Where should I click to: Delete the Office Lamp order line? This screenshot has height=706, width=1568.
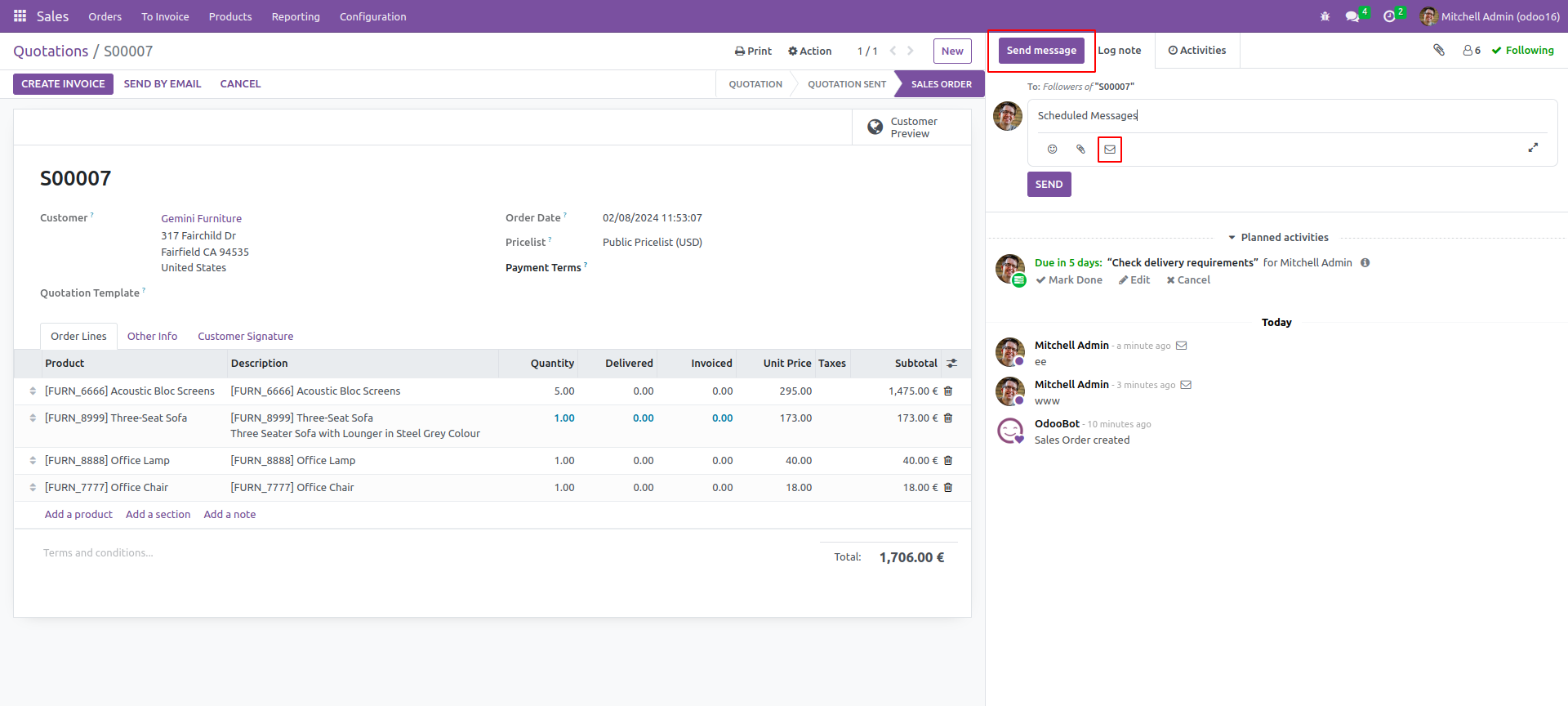948,461
